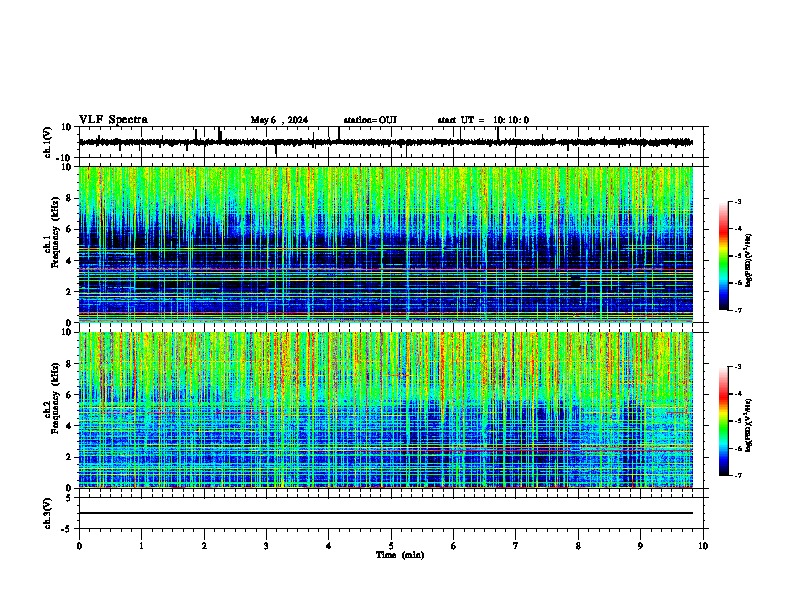Click the ch.1 PSD color scale bar
792x612 pixels.
(x=724, y=256)
